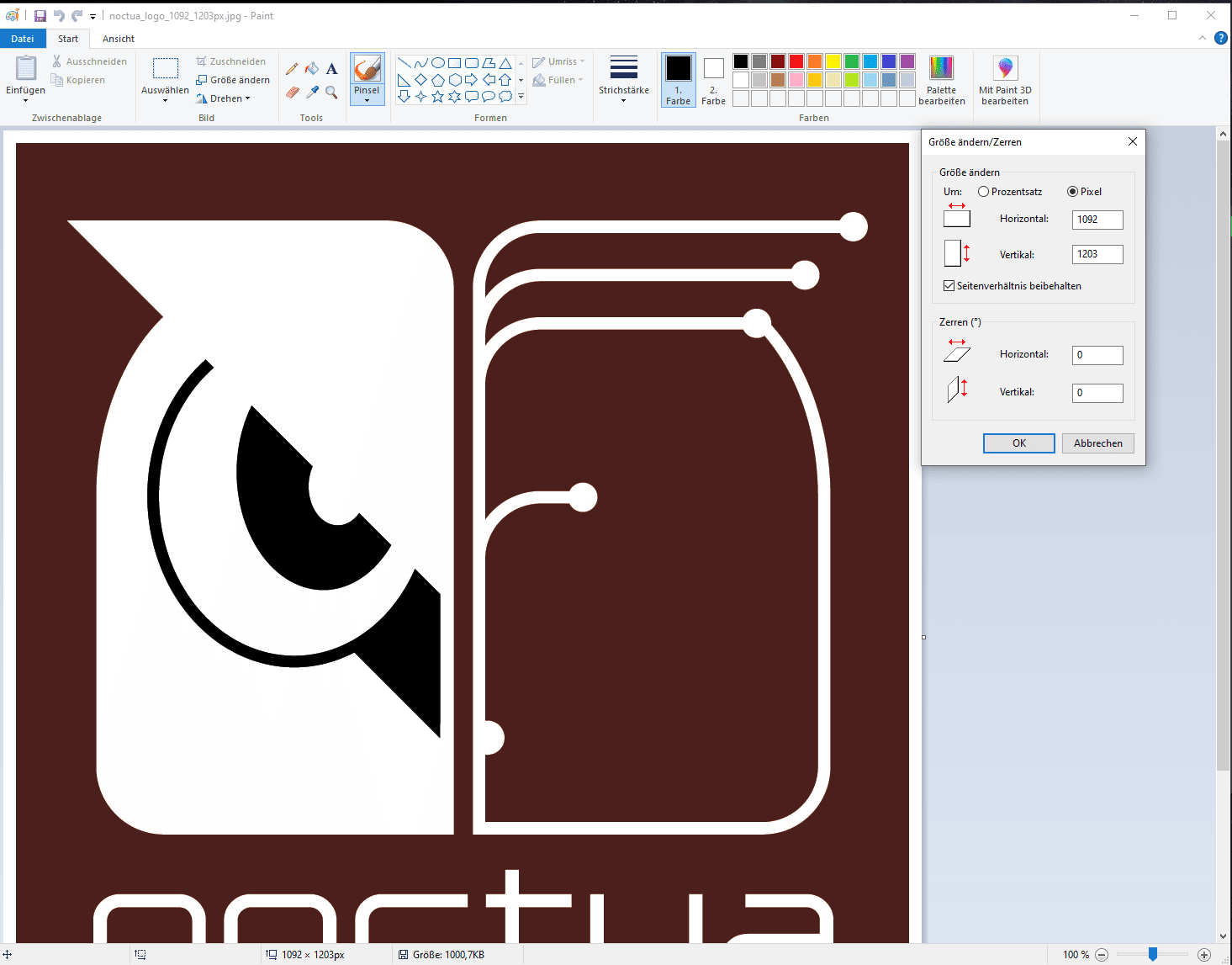Viewport: 1232px width, 965px height.
Task: Click Kopieren in ribbon
Action: click(x=78, y=80)
